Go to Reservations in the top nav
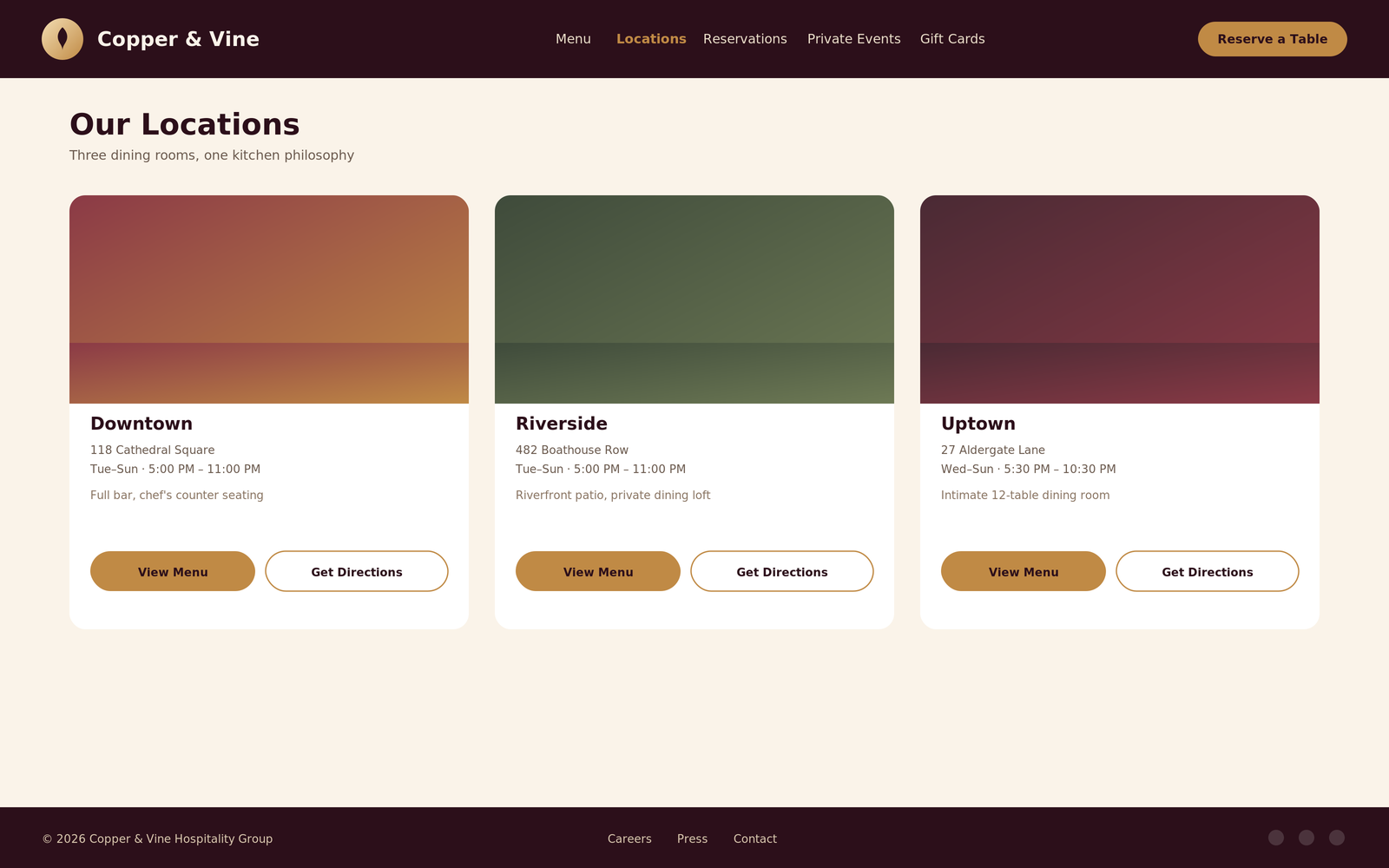Image resolution: width=1389 pixels, height=868 pixels. 745,39
